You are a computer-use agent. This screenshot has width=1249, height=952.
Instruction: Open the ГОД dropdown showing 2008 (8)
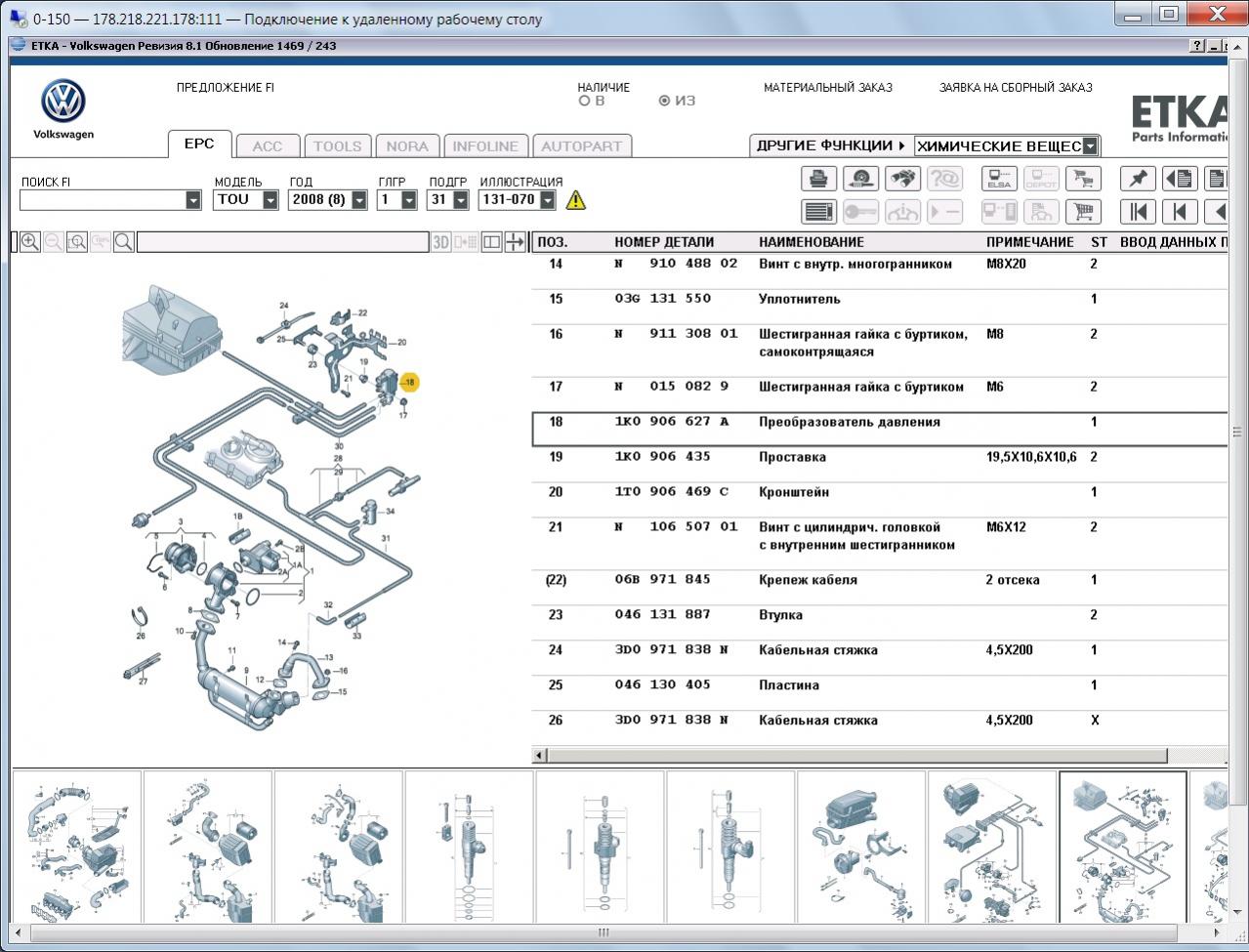pos(359,200)
